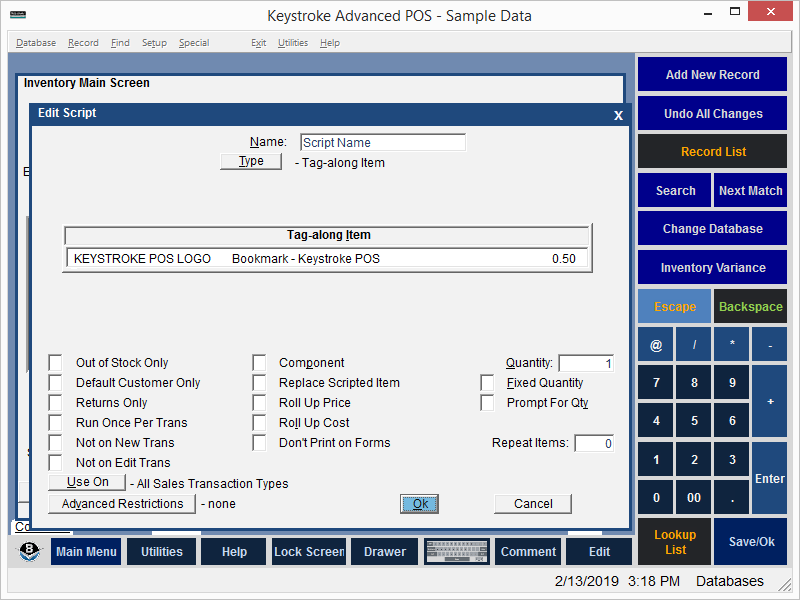Click the on-screen keyboard icon

click(x=456, y=552)
